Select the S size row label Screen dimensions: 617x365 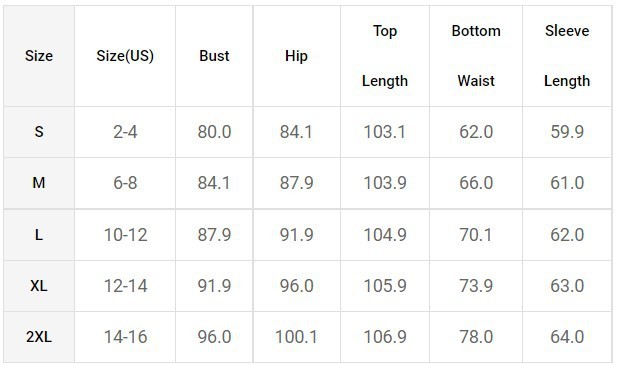tap(39, 132)
